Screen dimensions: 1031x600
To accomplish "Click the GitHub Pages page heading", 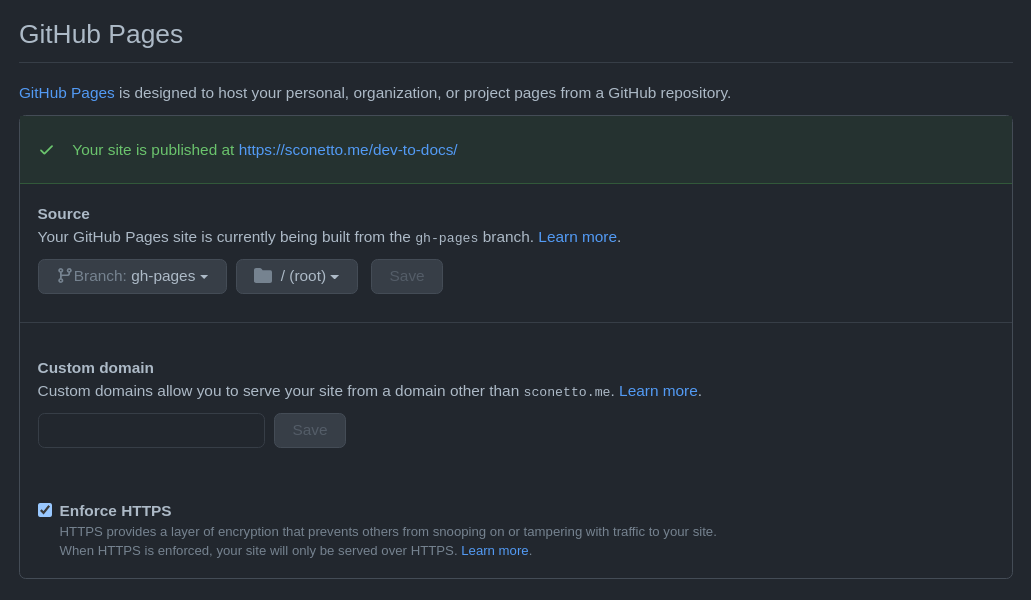I will (x=100, y=34).
